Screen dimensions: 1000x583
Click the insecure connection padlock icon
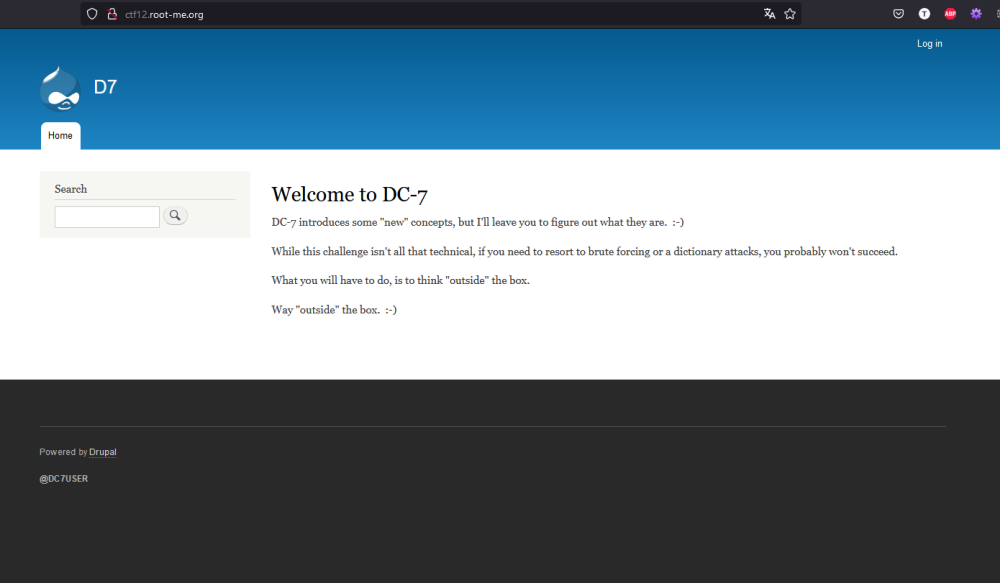coord(112,14)
